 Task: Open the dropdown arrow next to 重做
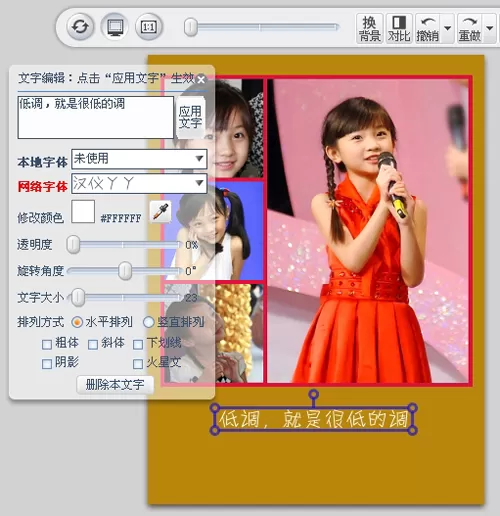point(489,29)
